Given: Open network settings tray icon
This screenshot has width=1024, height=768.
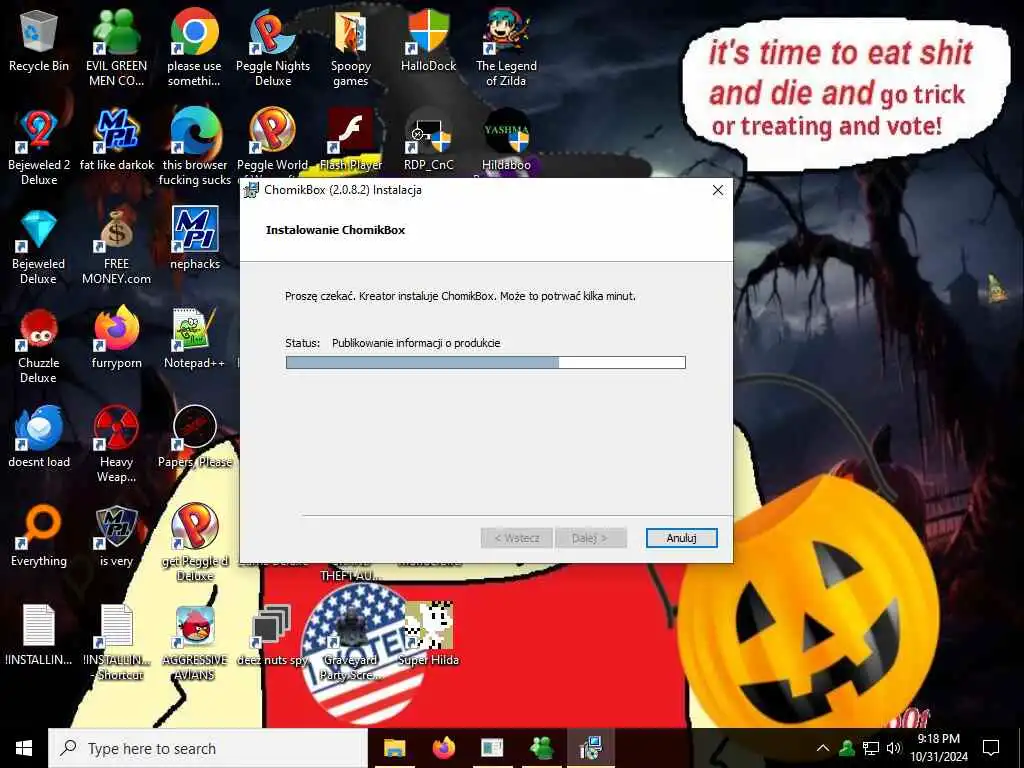Looking at the screenshot, I should [x=871, y=748].
